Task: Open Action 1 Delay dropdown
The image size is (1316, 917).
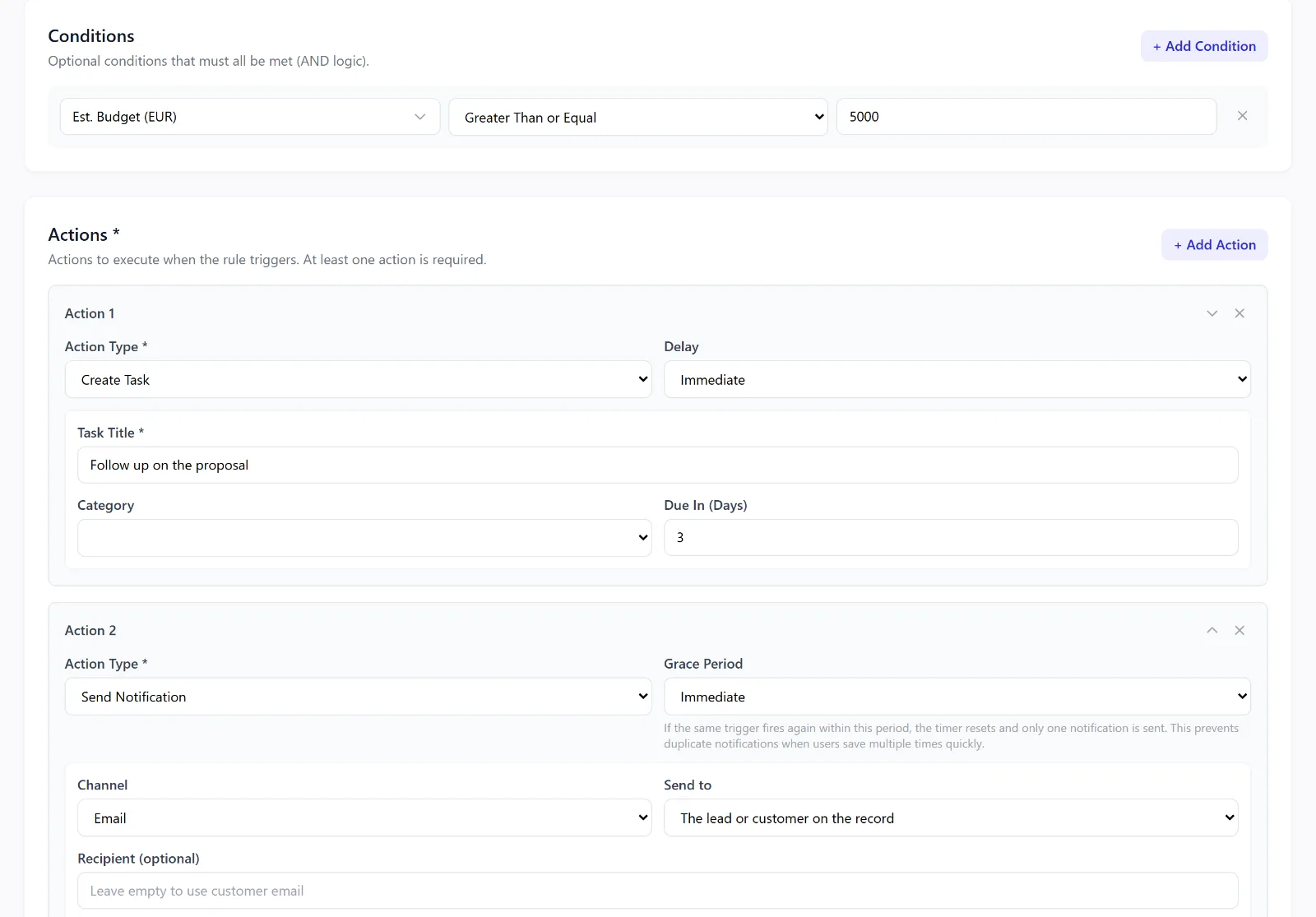Action: tap(957, 379)
